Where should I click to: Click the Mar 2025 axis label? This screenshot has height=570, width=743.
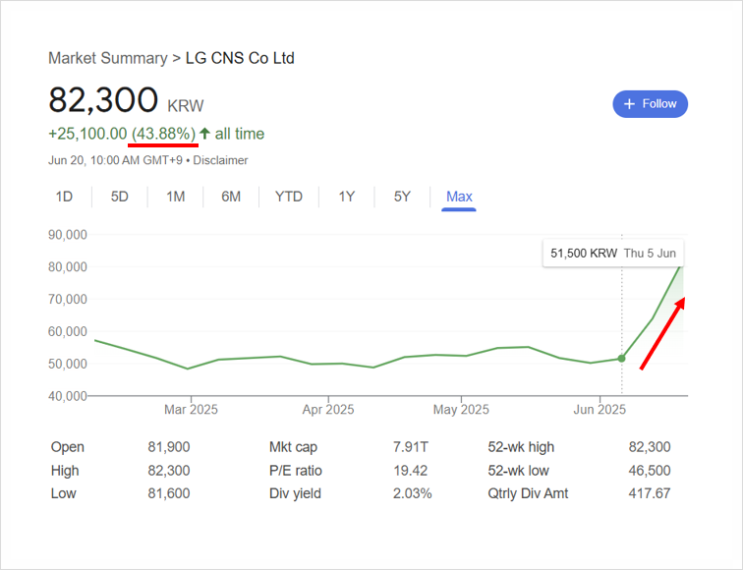(191, 409)
